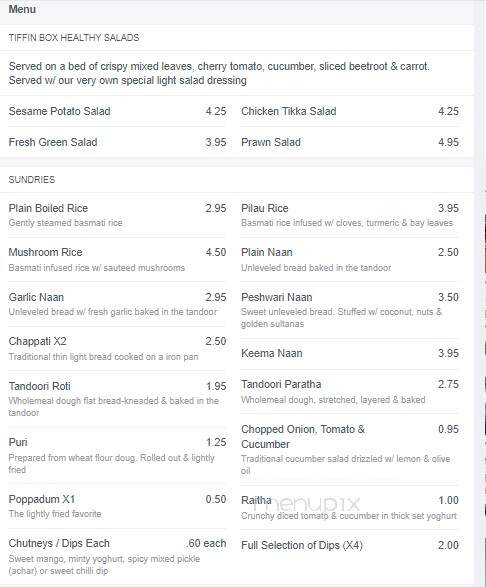Viewport: 486px width, 587px height.
Task: Click the page scrollbar on right edge
Action: 480,294
